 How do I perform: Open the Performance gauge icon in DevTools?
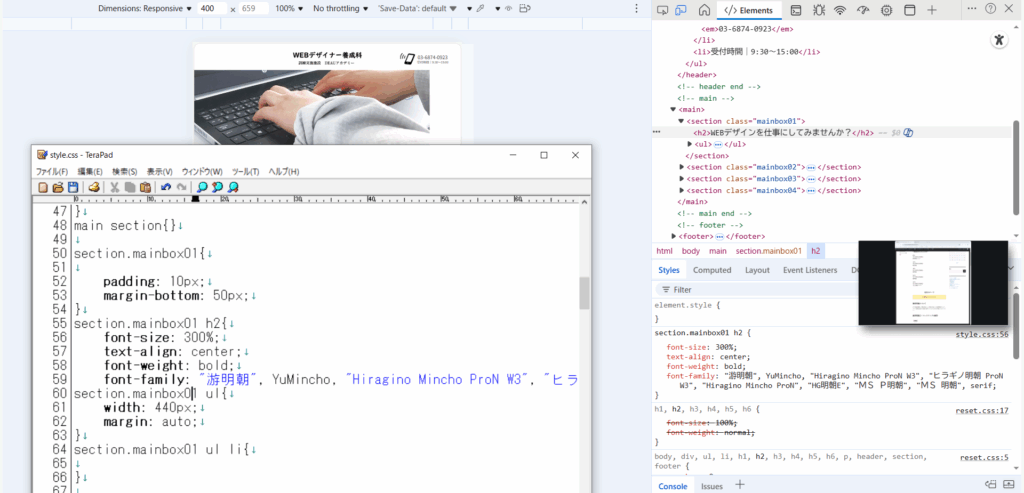863,10
